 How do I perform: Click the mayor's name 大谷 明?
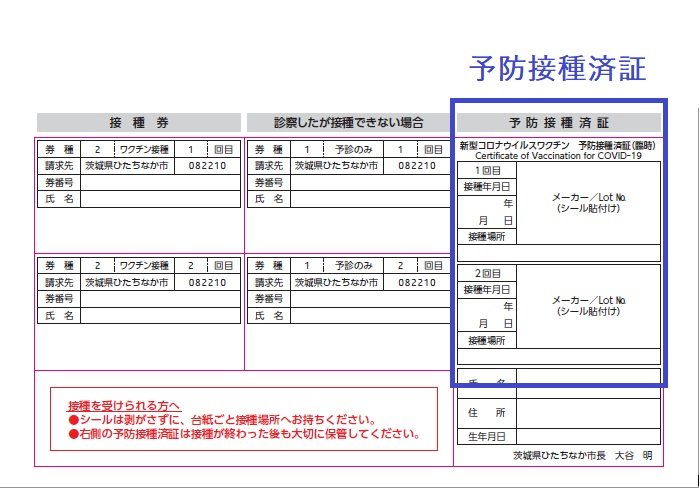633,455
